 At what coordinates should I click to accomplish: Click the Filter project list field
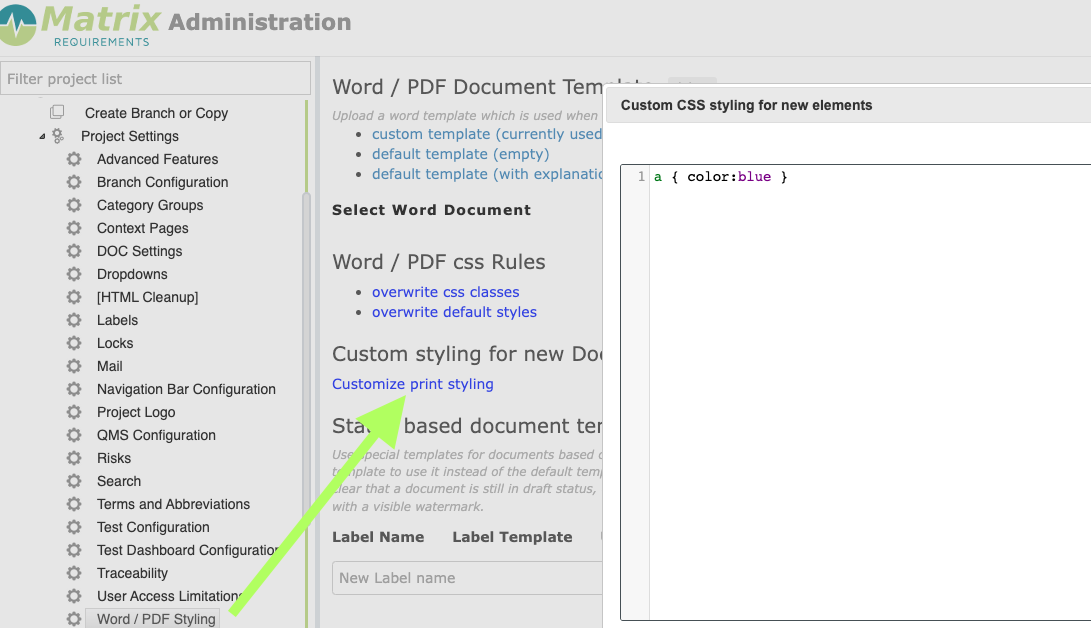(155, 78)
